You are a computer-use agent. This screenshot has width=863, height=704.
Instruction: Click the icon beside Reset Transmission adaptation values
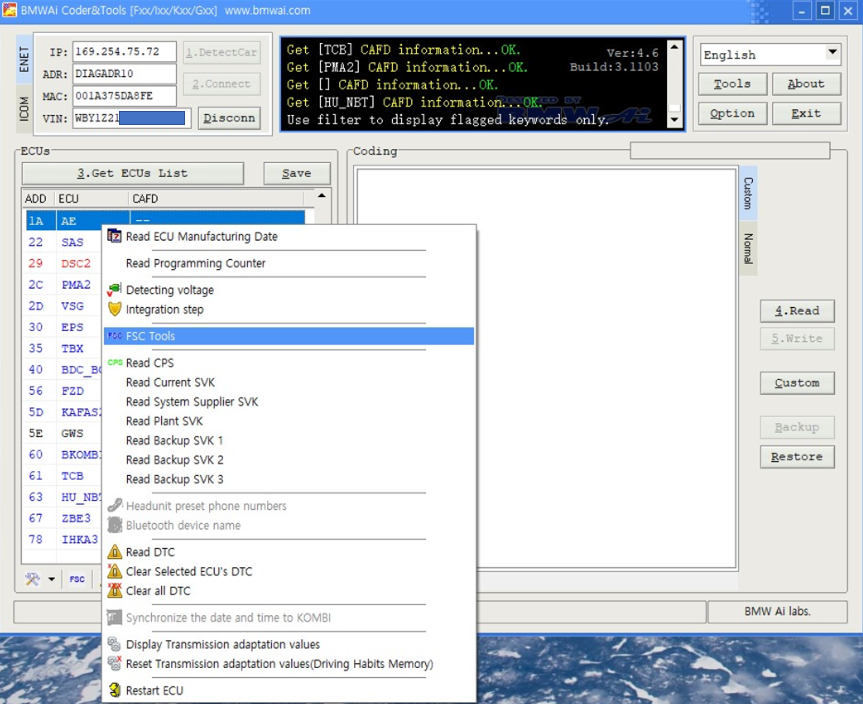pos(114,663)
